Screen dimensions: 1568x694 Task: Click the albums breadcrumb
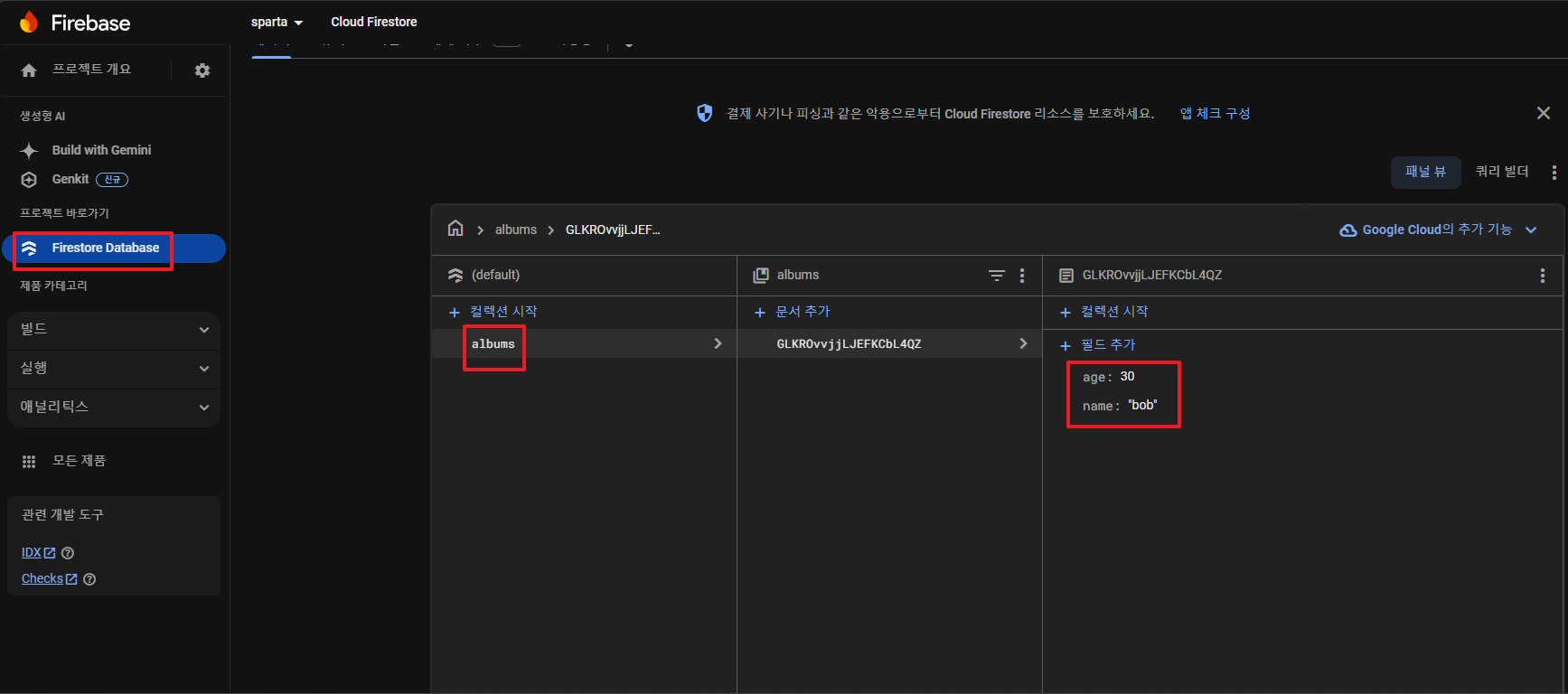(516, 230)
